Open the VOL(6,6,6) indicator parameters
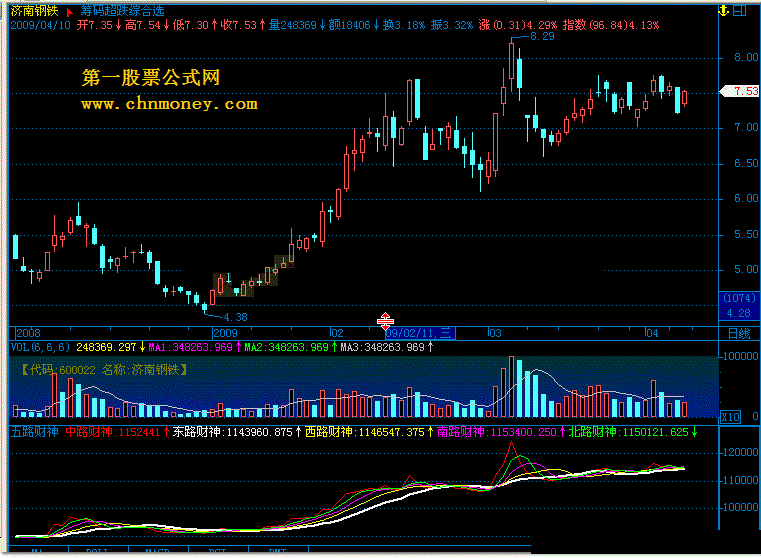Image resolution: width=761 pixels, height=558 pixels. (40, 347)
